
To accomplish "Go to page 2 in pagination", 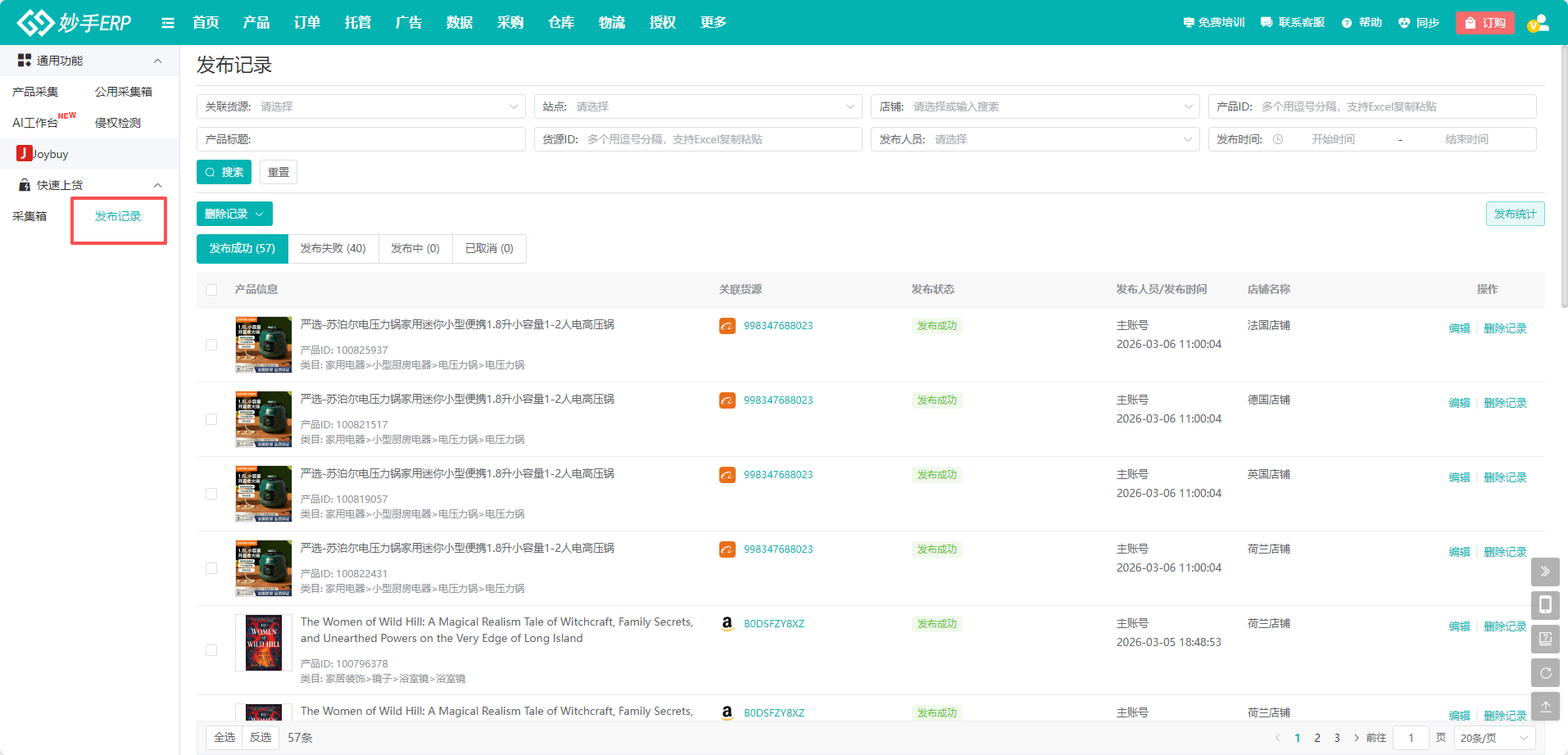I will tap(1317, 738).
